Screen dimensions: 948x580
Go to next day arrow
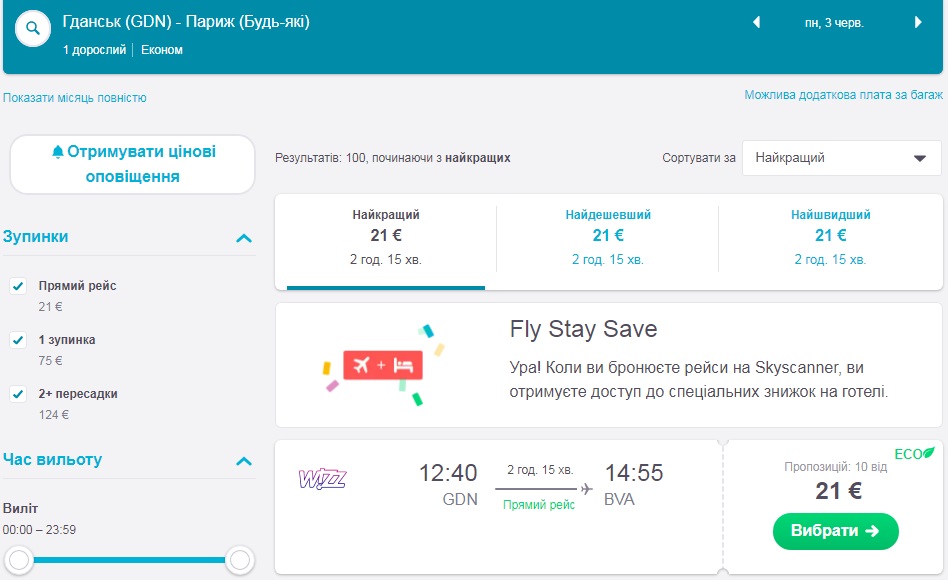[918, 23]
